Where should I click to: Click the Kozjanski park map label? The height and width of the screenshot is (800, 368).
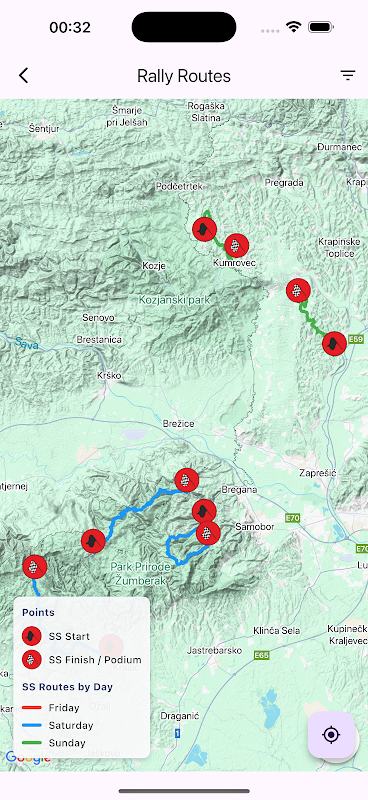175,299
